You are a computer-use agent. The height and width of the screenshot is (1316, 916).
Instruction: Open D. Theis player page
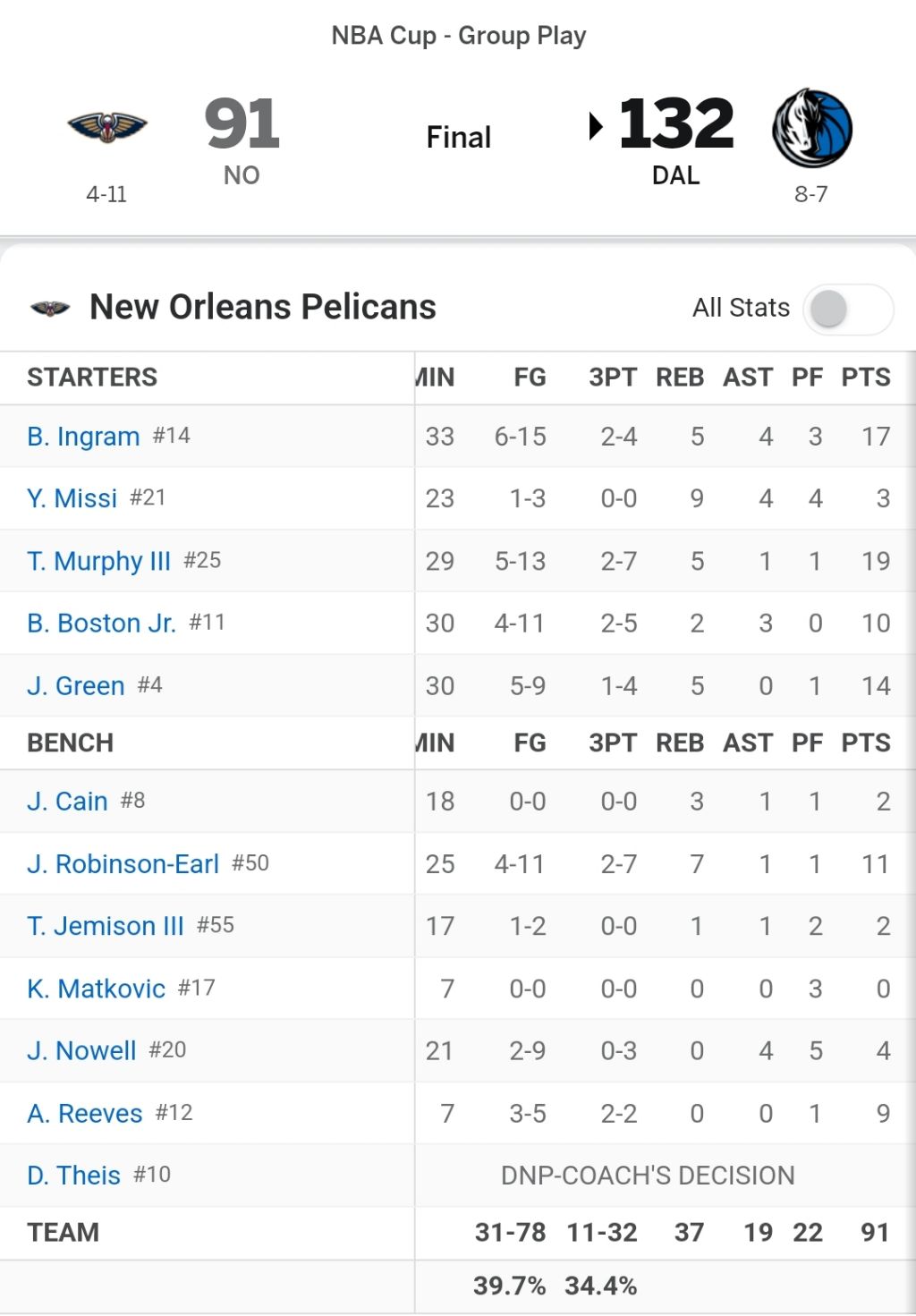tap(73, 1176)
